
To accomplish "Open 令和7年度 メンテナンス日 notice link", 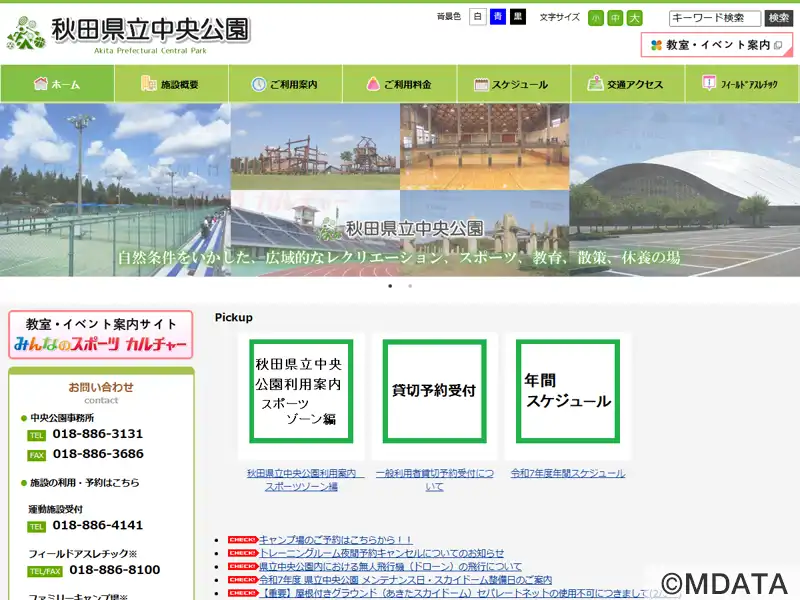I will (x=405, y=580).
